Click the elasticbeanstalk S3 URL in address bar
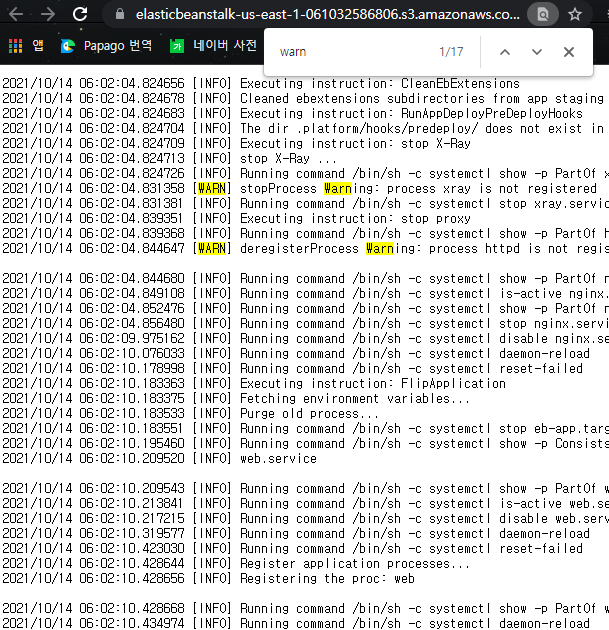609x630 pixels. click(x=327, y=14)
